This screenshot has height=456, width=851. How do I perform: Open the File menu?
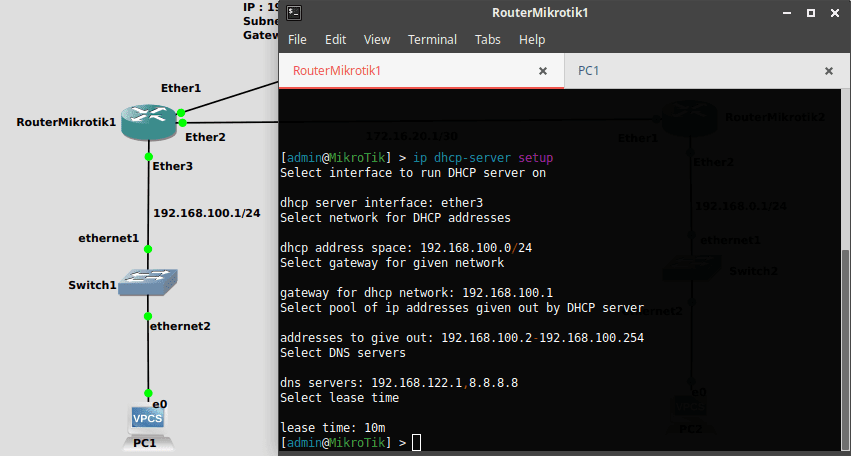(x=297, y=40)
